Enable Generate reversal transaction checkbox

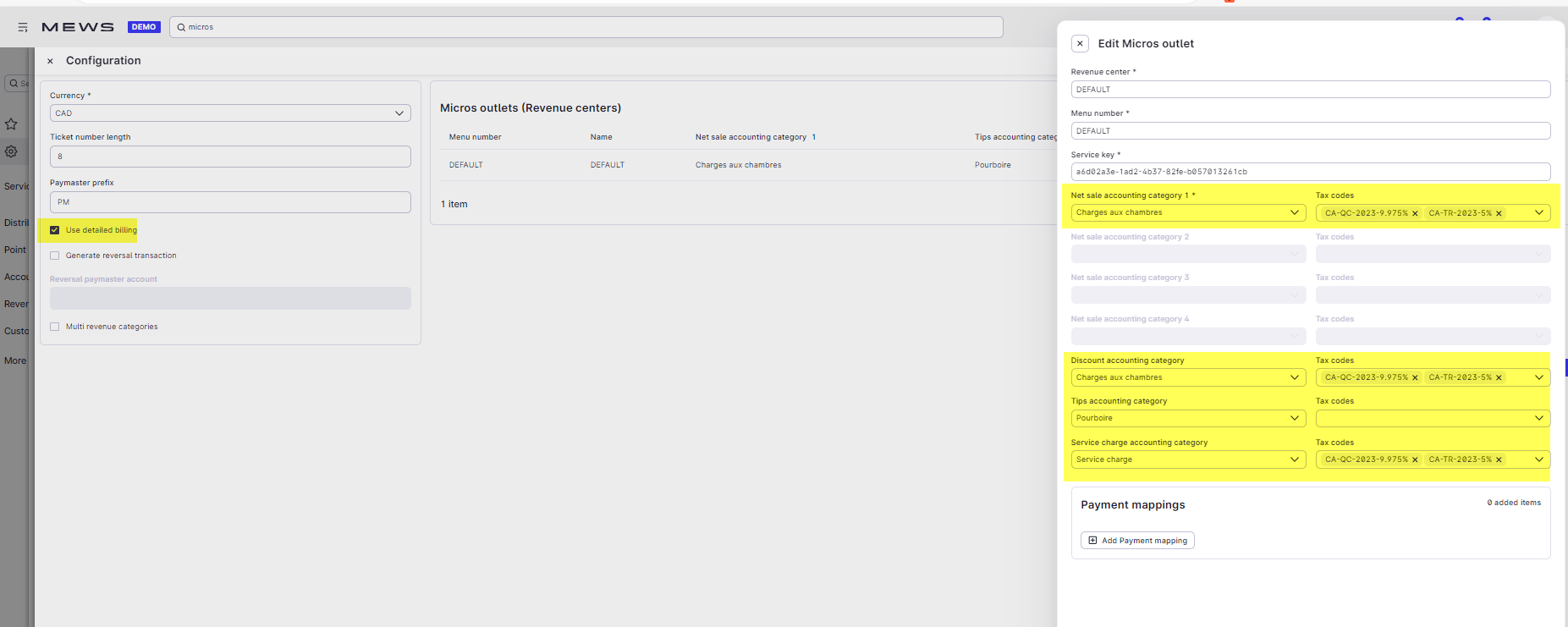click(x=55, y=256)
